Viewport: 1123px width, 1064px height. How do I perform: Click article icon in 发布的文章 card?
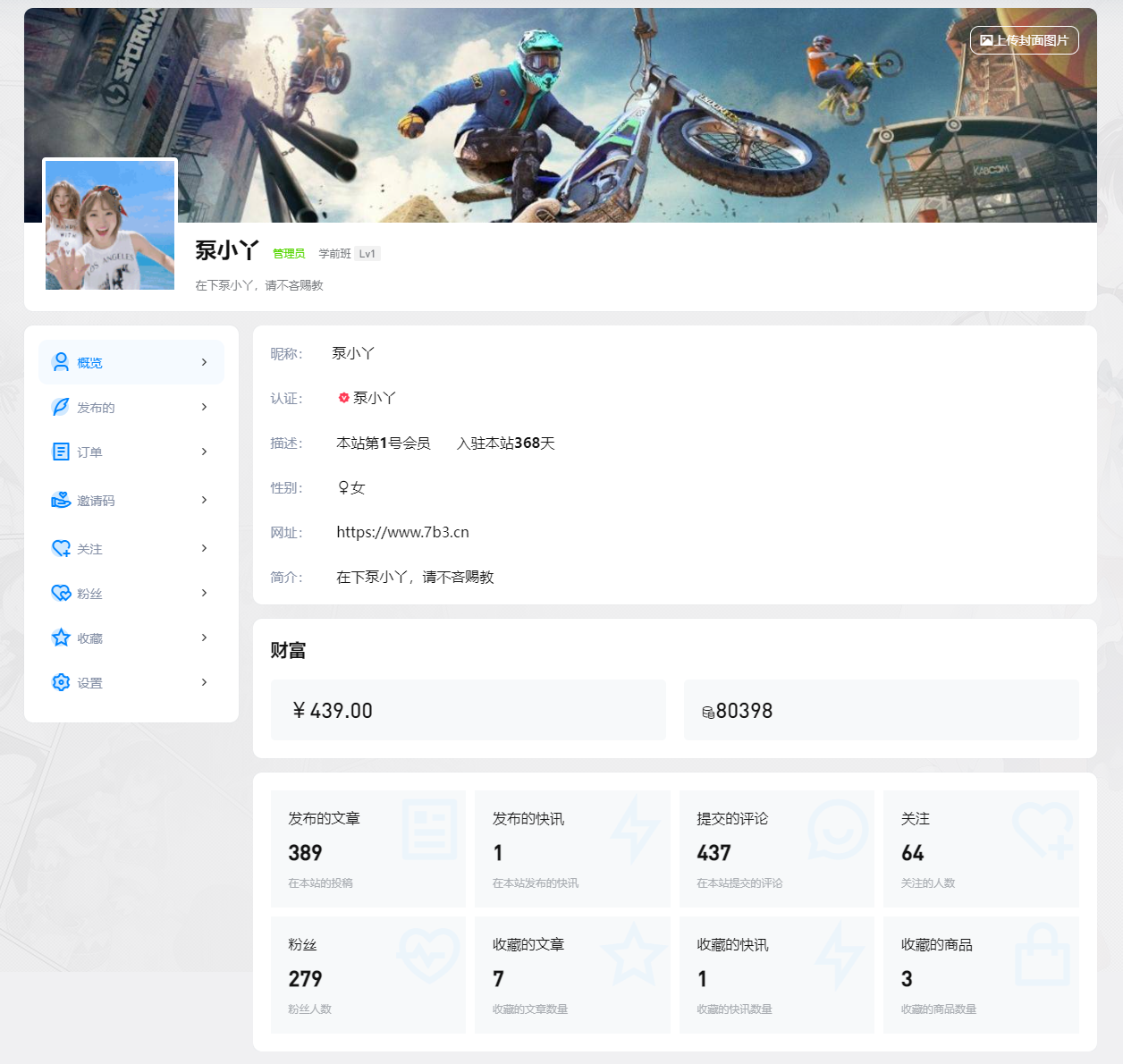[429, 829]
